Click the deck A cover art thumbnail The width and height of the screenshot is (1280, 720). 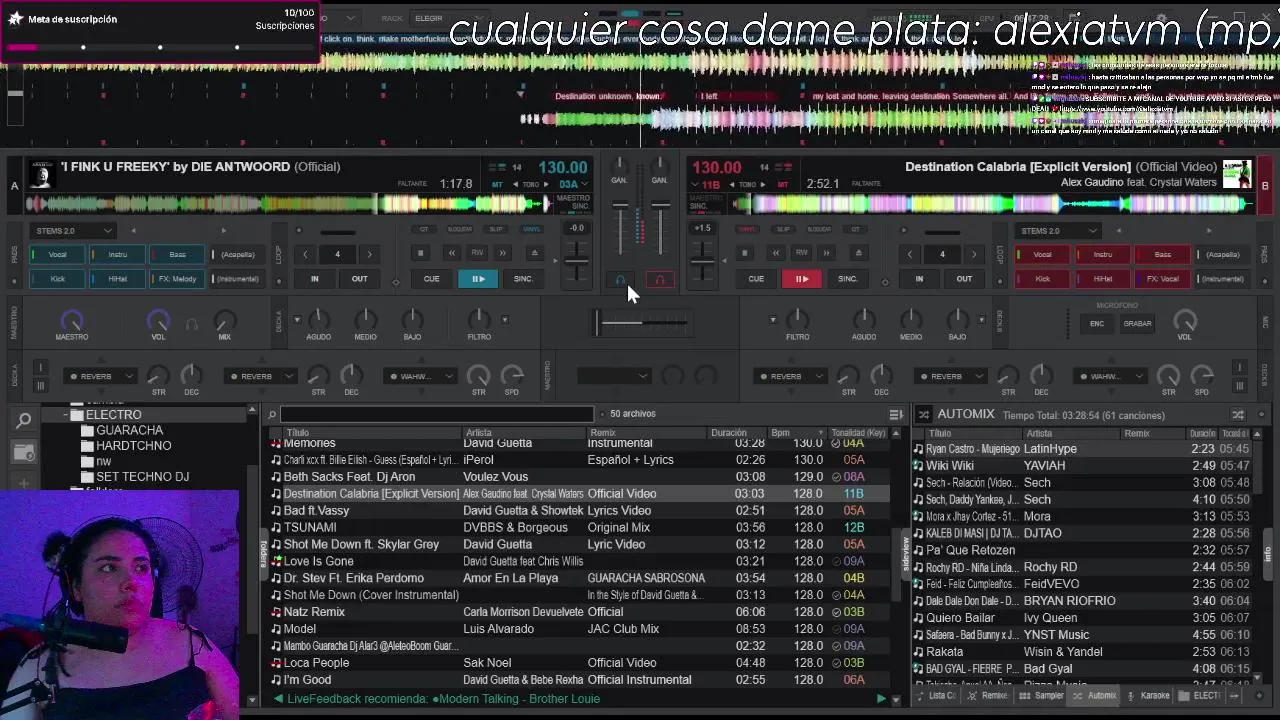click(x=41, y=175)
